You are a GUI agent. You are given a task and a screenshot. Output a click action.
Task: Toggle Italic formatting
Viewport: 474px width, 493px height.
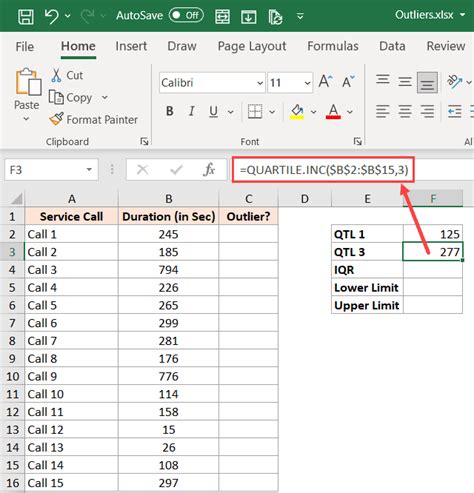192,111
